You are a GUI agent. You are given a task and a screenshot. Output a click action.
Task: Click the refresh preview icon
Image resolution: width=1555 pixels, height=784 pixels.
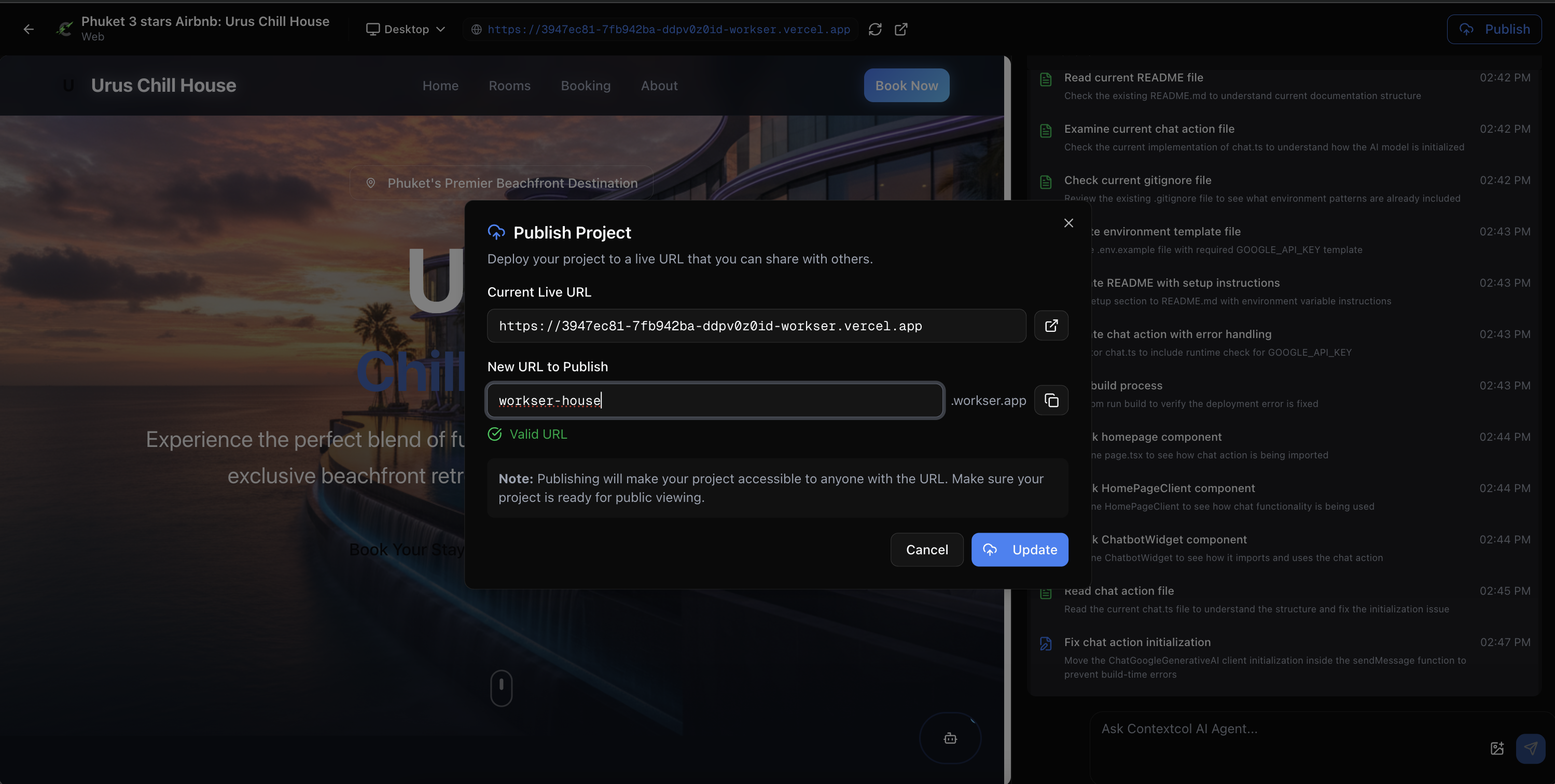pyautogui.click(x=874, y=29)
